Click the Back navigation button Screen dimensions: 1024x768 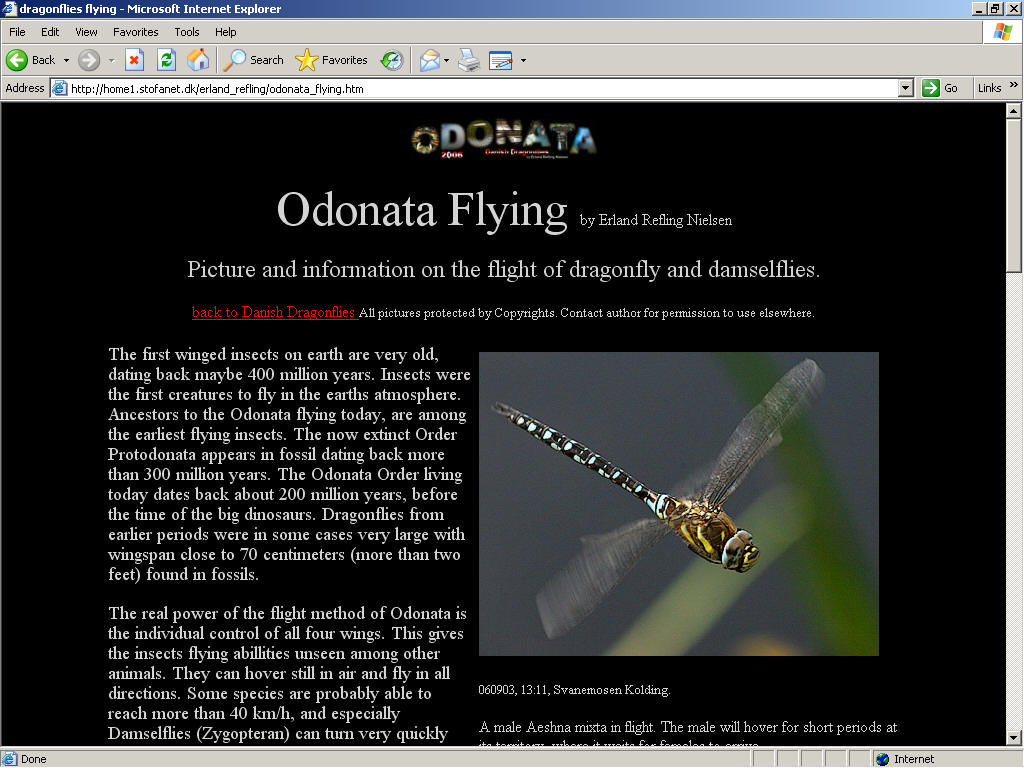30,60
